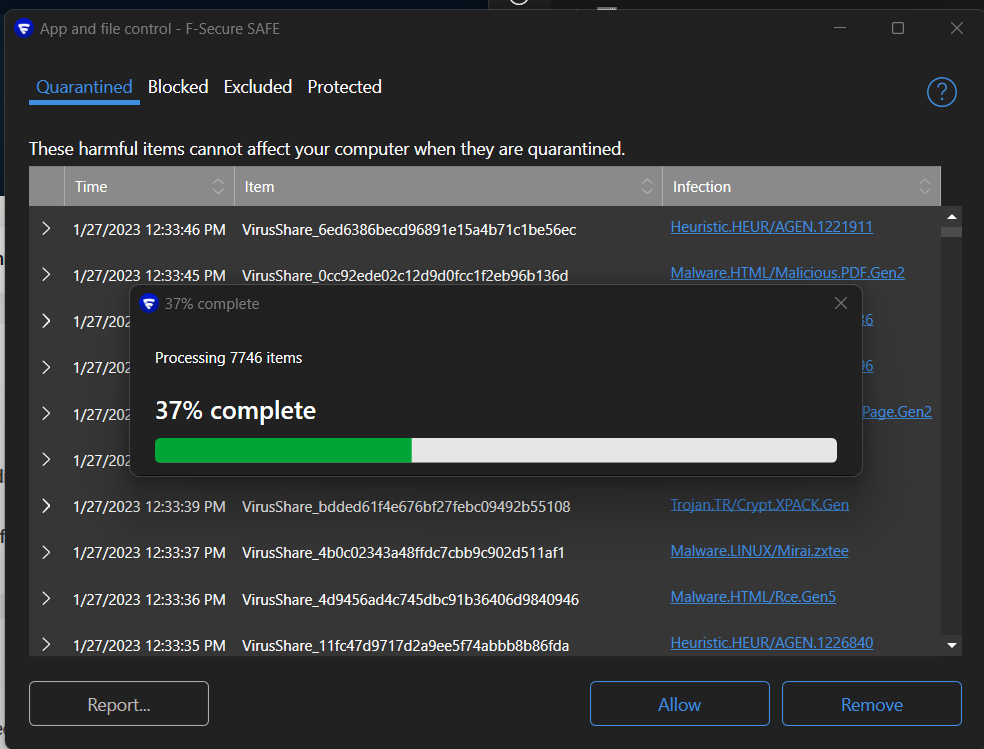Click the Item column header
Image resolution: width=984 pixels, height=749 pixels.
tap(448, 186)
